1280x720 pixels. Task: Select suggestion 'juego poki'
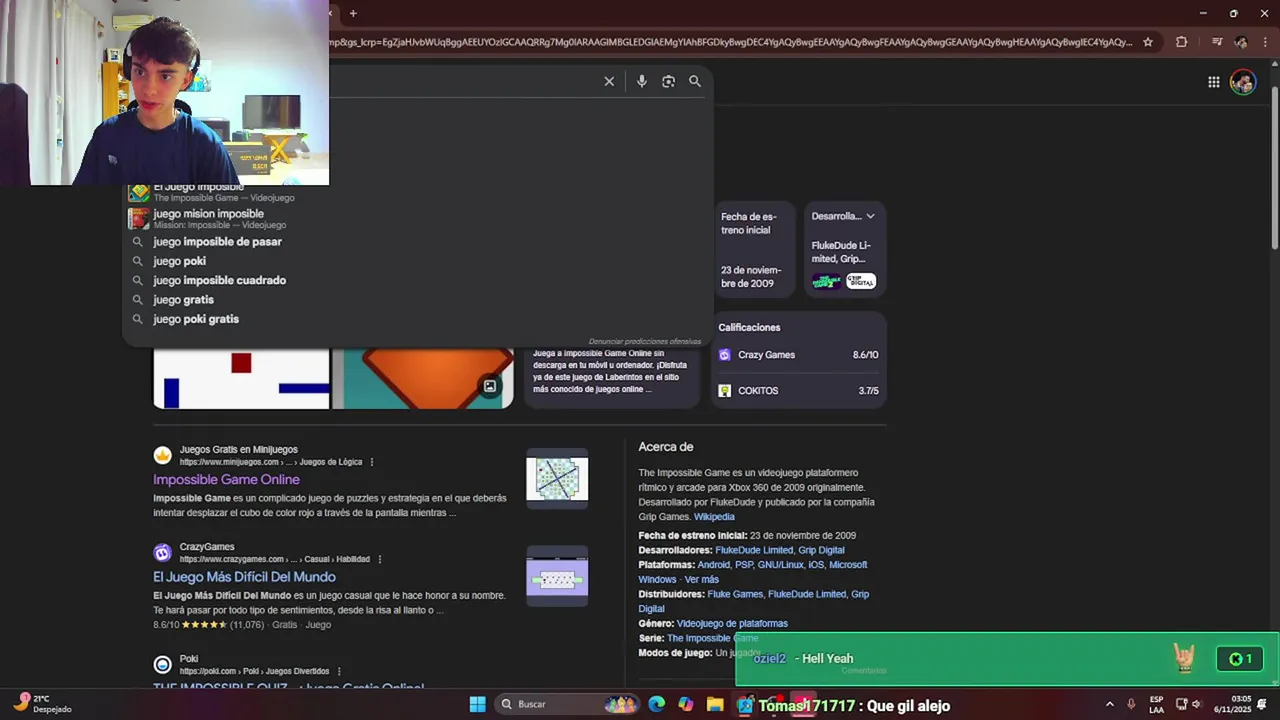[x=179, y=261]
